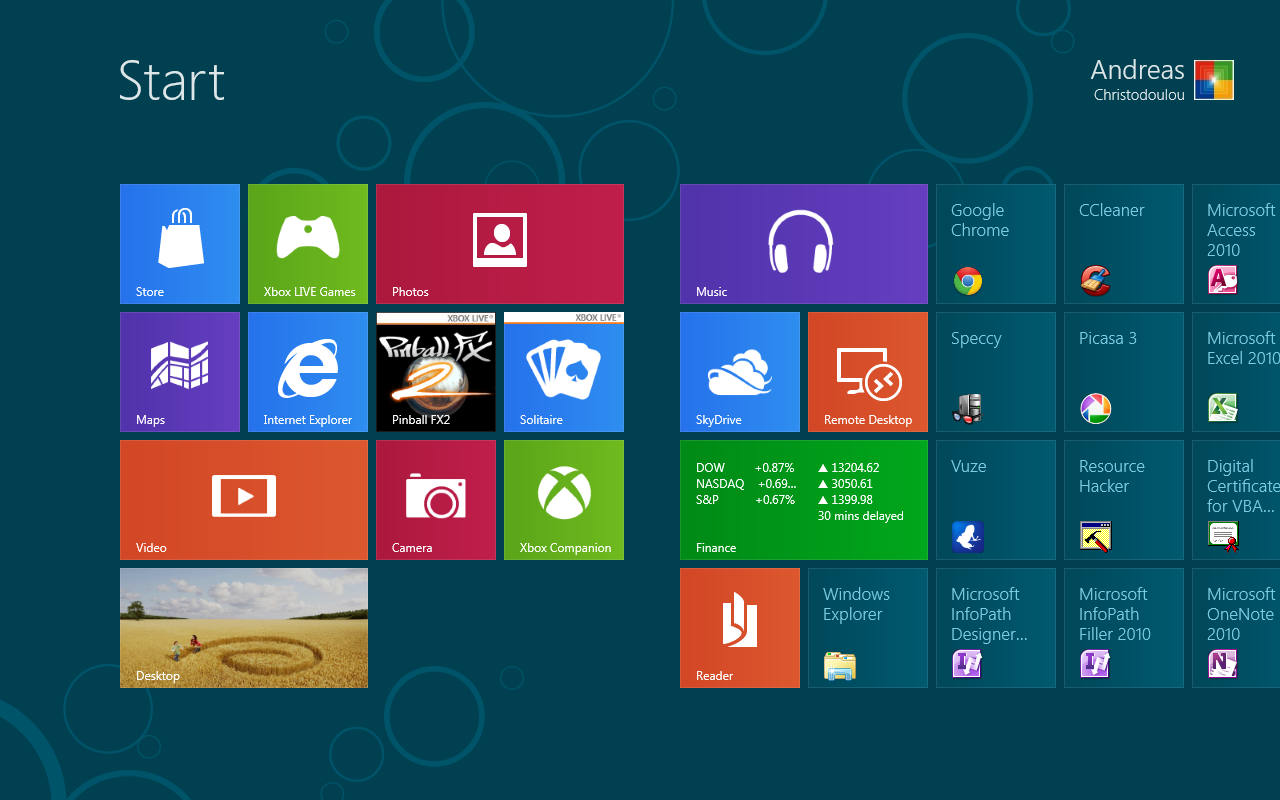Launch Xbox LIVE Games tile
The image size is (1280, 800).
308,244
